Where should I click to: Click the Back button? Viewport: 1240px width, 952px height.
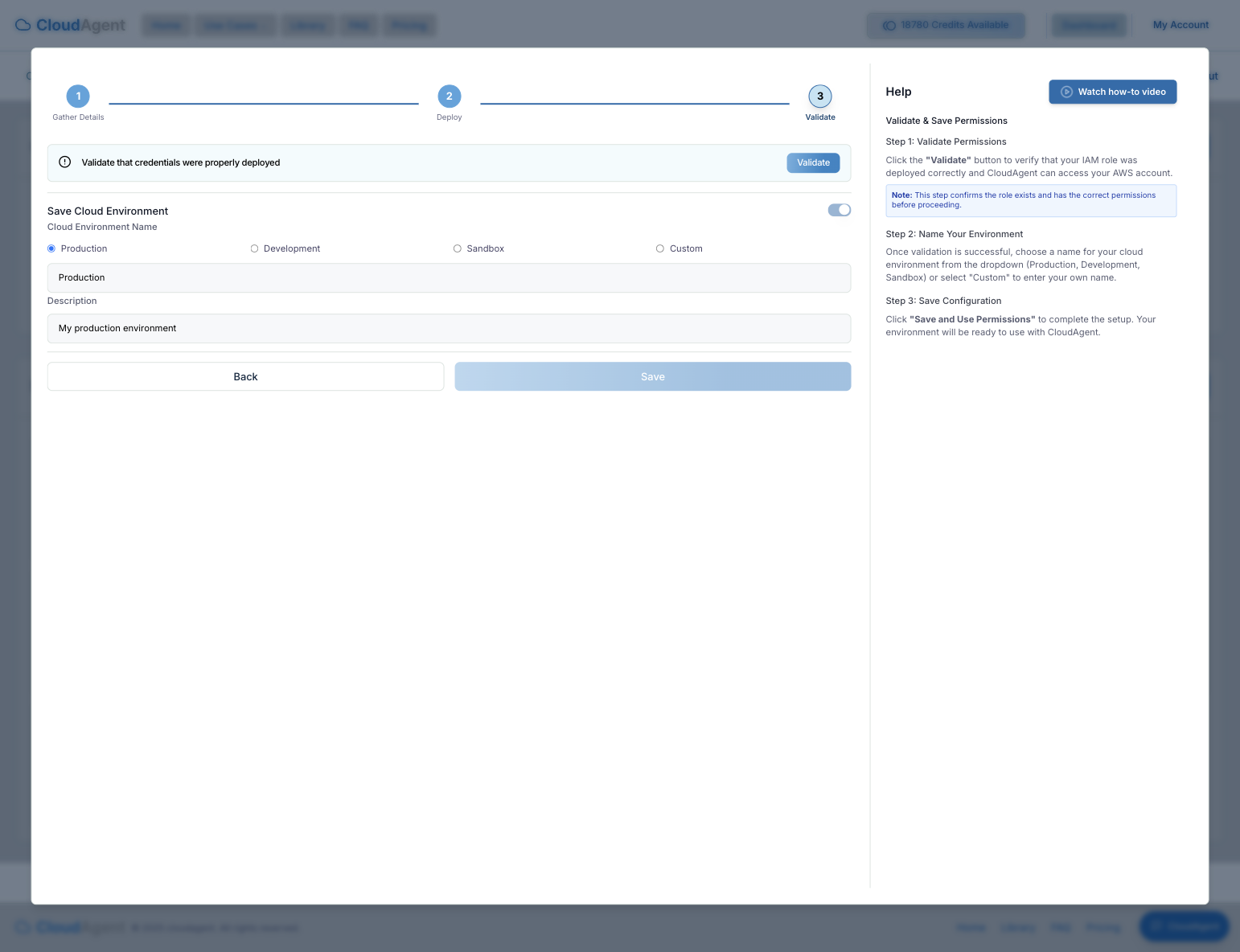245,376
